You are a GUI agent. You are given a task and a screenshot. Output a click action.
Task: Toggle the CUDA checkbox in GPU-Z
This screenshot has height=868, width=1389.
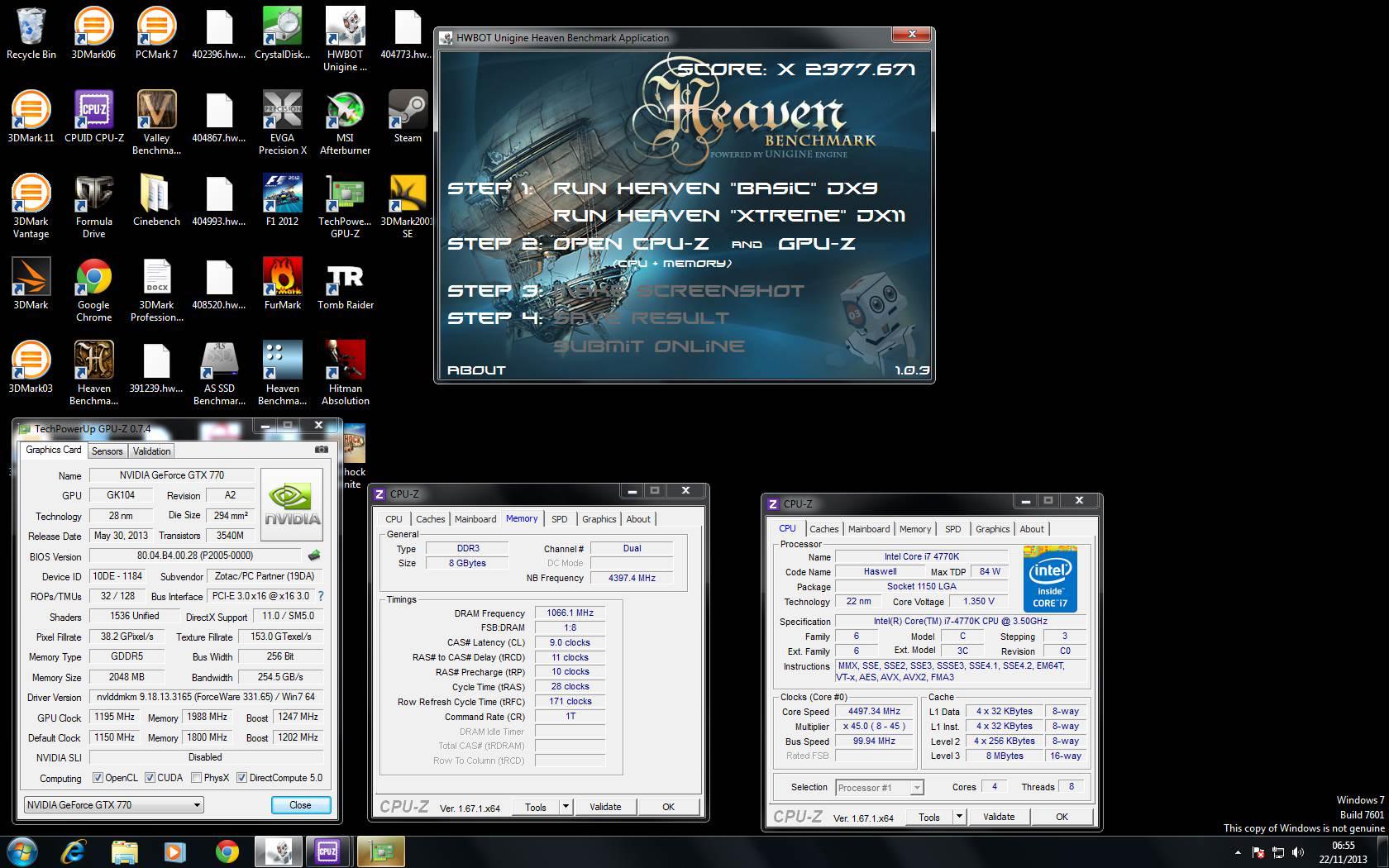point(150,778)
